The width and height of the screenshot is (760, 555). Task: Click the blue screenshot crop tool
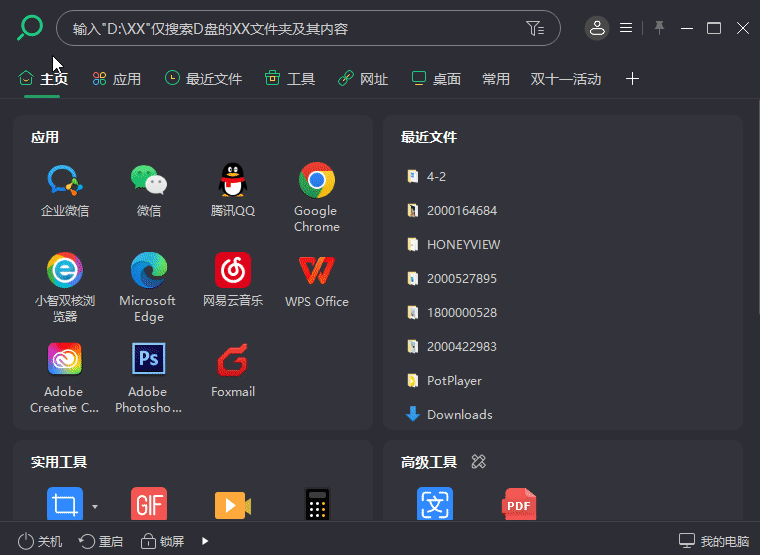[x=64, y=504]
